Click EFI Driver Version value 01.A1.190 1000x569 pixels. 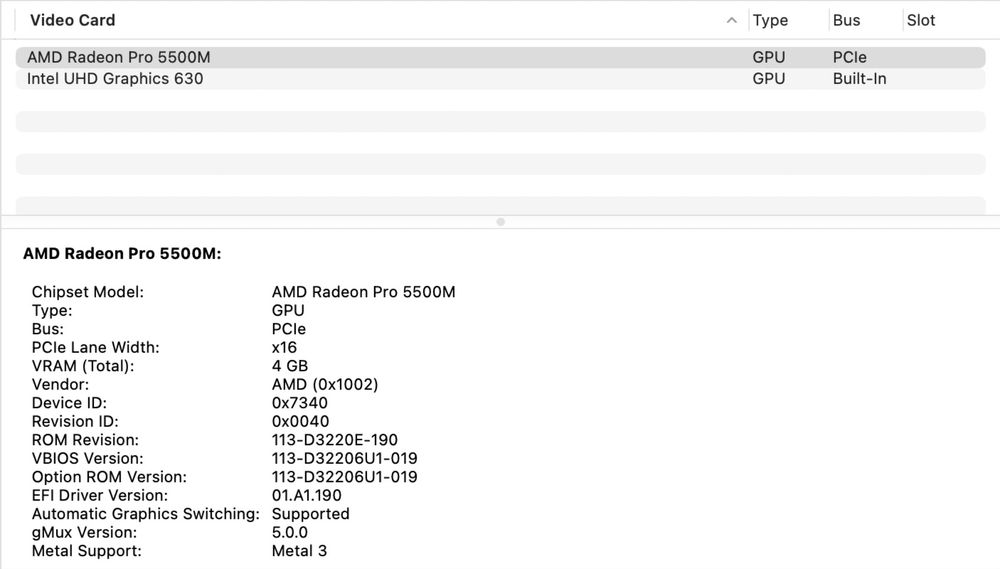click(306, 495)
